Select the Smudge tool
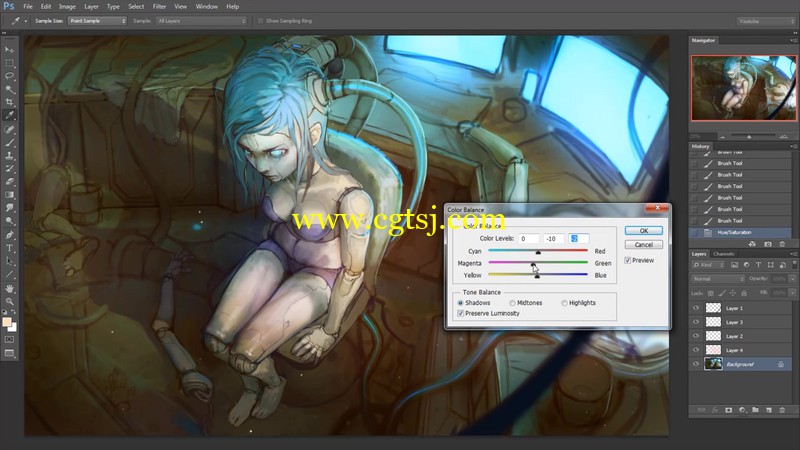 click(x=9, y=208)
